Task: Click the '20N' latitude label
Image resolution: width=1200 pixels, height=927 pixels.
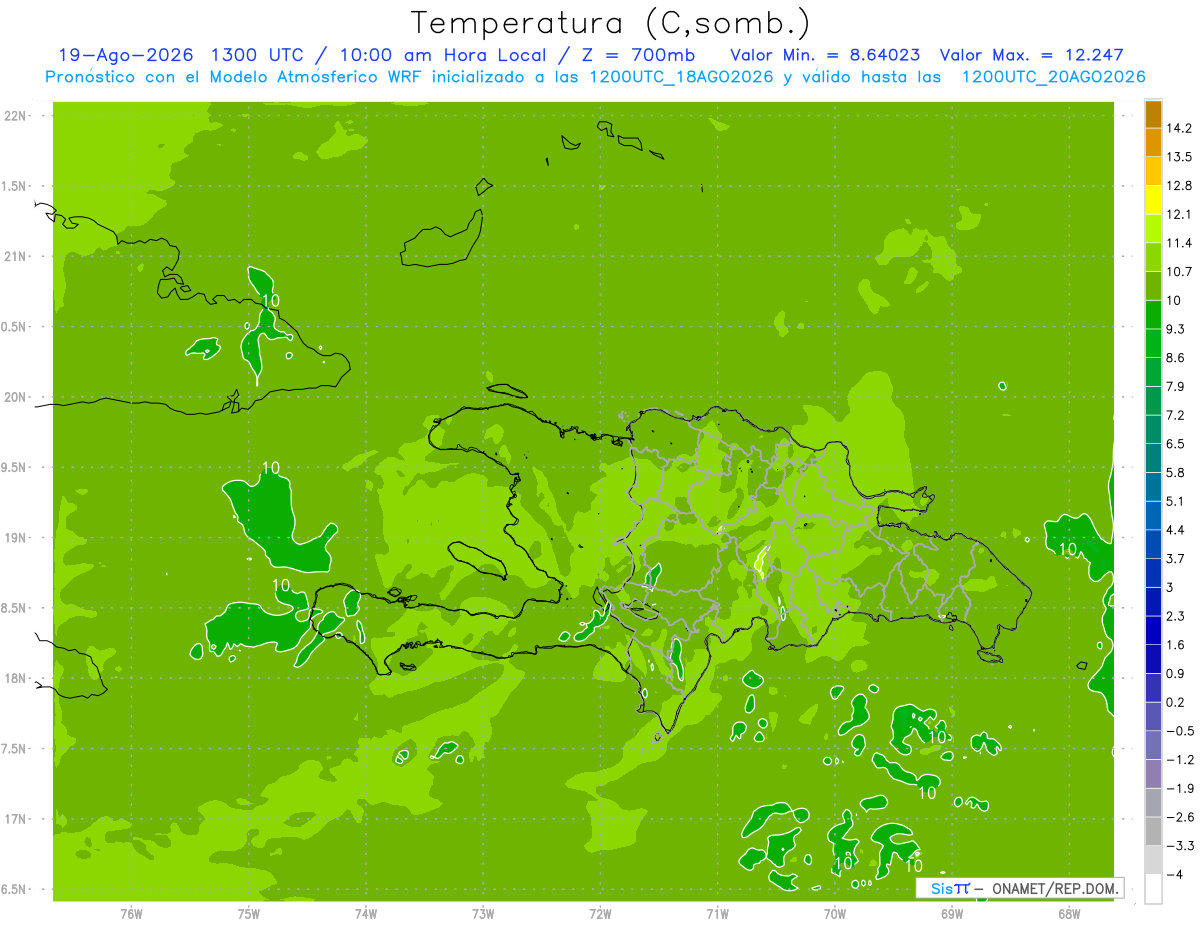Action: tap(14, 397)
